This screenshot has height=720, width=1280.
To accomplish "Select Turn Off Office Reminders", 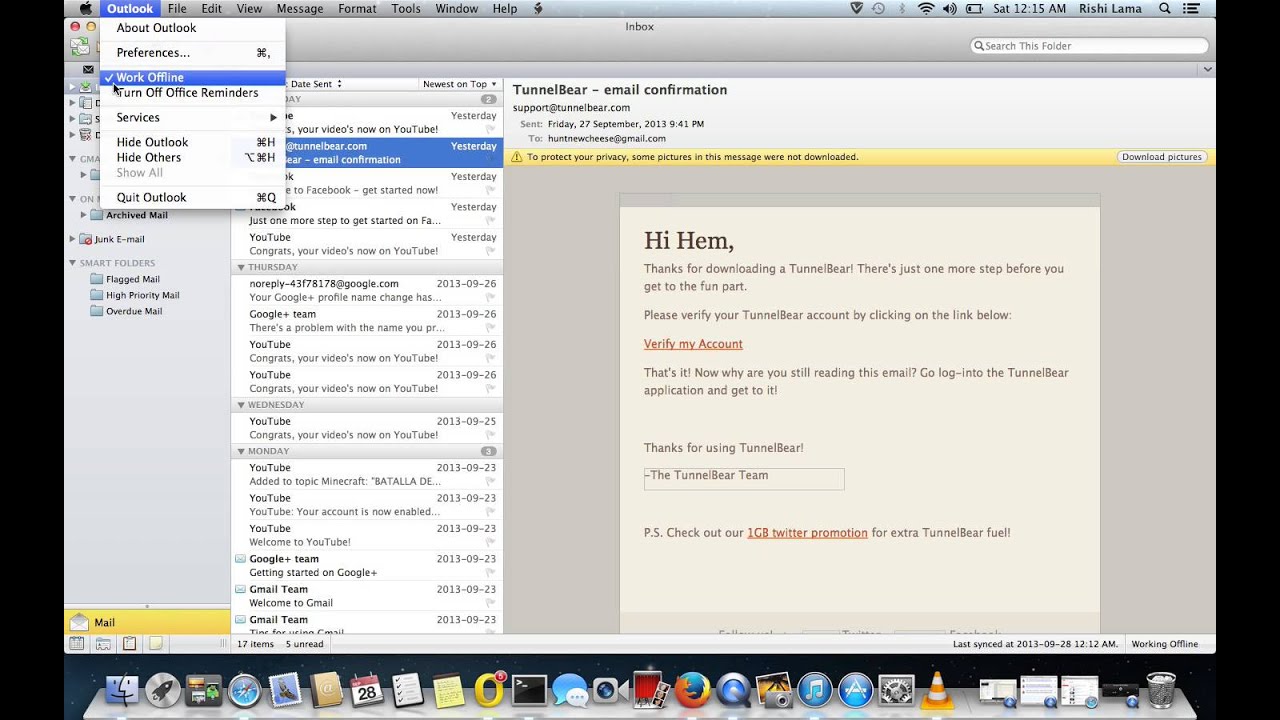I will tap(192, 93).
